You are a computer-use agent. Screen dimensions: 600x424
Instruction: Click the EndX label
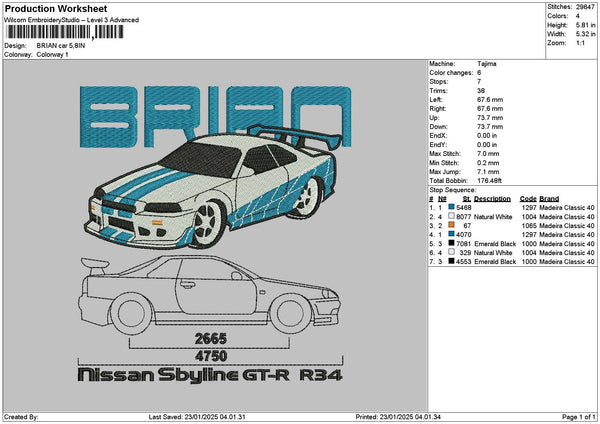click(438, 136)
